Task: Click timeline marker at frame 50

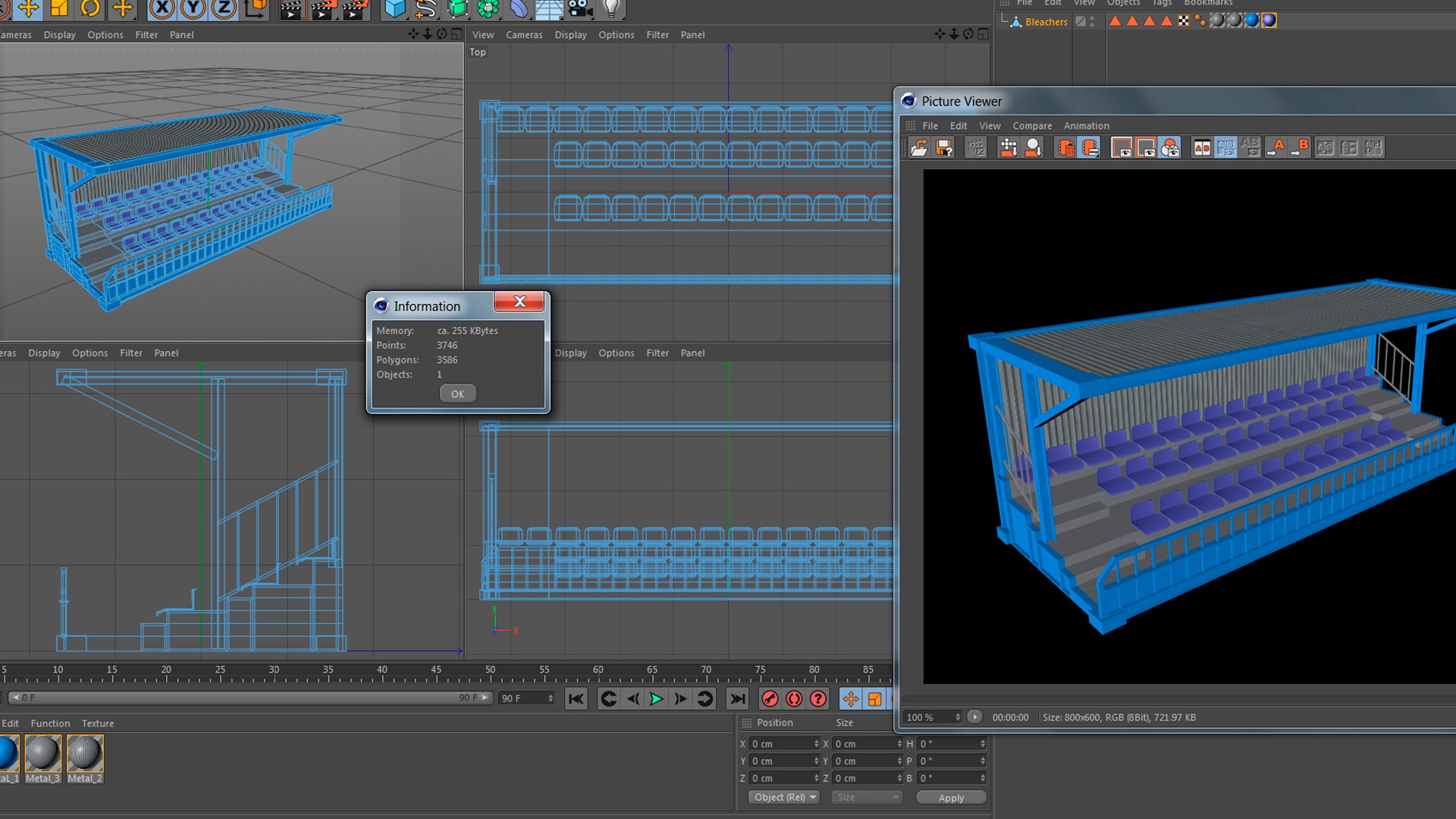Action: pyautogui.click(x=491, y=671)
